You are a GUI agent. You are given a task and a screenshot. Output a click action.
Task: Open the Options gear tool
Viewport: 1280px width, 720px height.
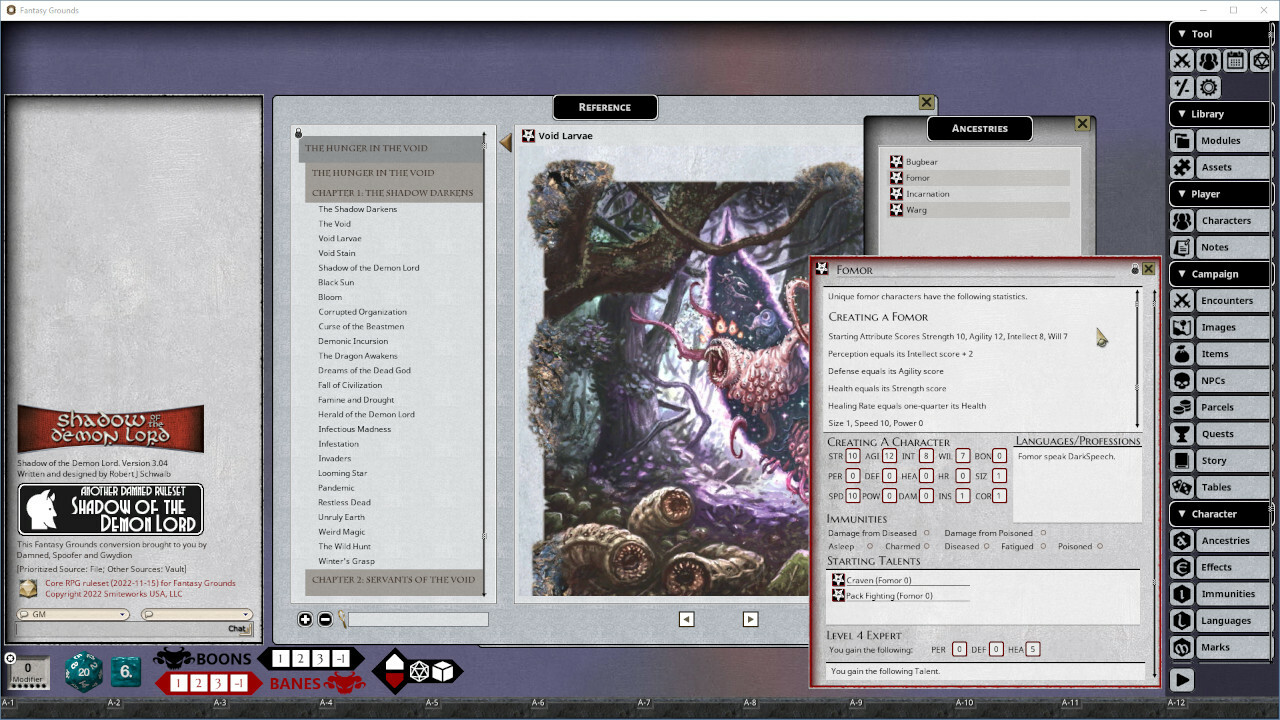tap(1208, 87)
